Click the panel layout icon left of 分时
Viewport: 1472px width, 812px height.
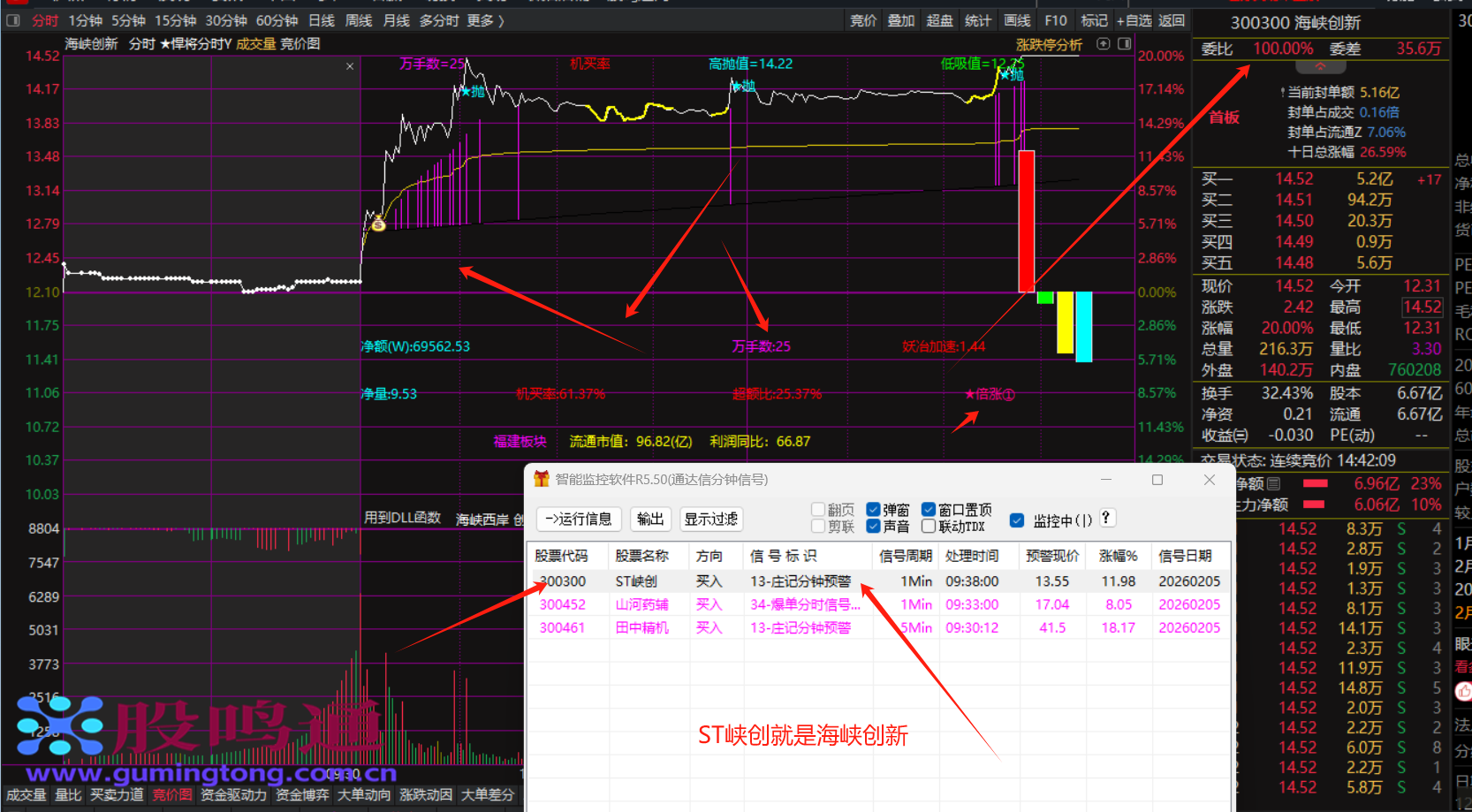pos(13,20)
